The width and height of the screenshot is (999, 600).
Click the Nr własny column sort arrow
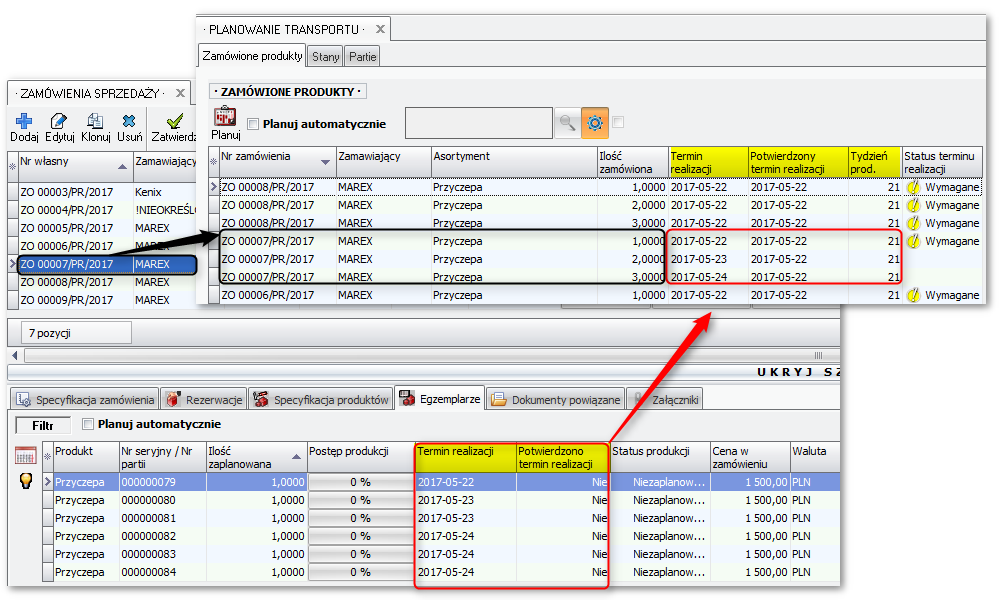122,165
